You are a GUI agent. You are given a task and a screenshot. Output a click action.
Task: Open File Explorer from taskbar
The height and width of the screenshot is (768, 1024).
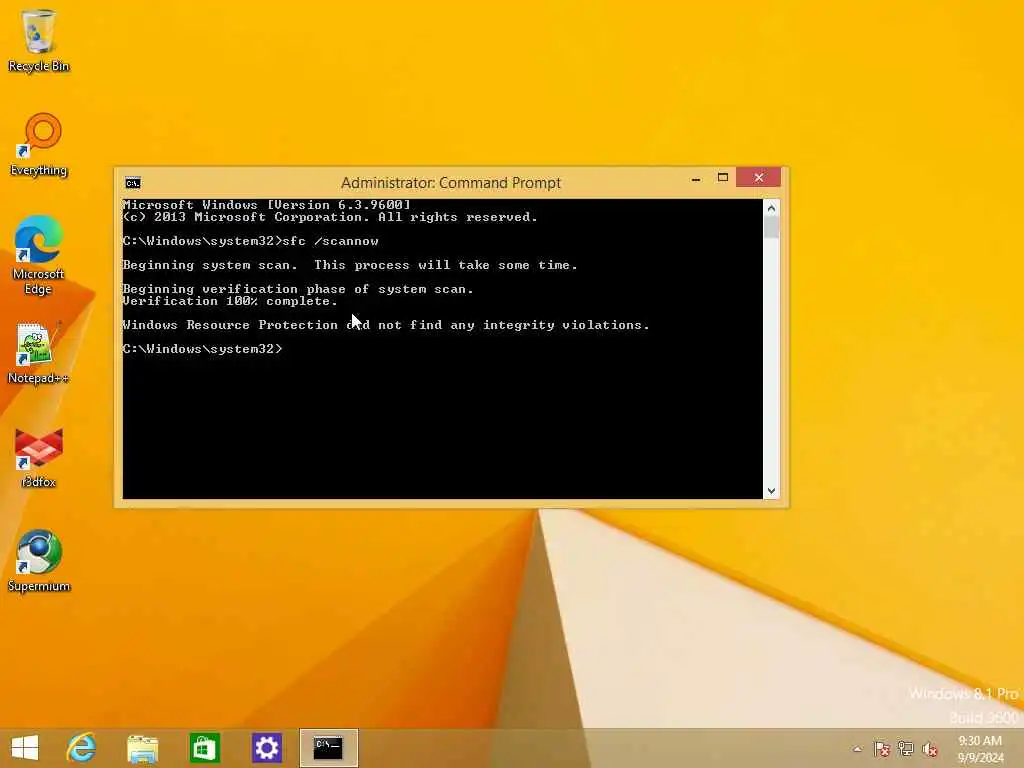pos(142,748)
